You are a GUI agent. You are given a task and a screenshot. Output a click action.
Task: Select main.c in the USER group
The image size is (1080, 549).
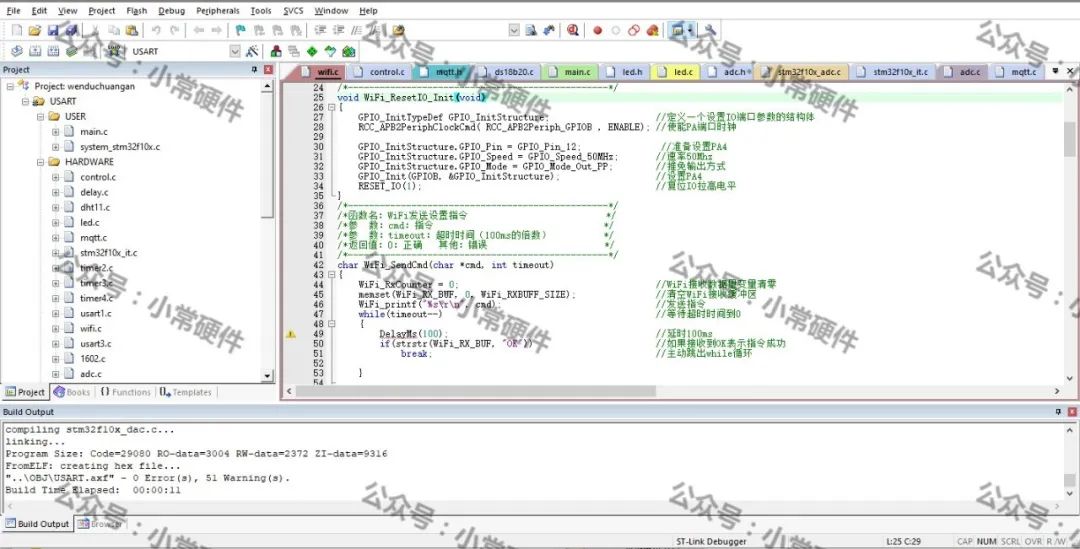(93, 132)
